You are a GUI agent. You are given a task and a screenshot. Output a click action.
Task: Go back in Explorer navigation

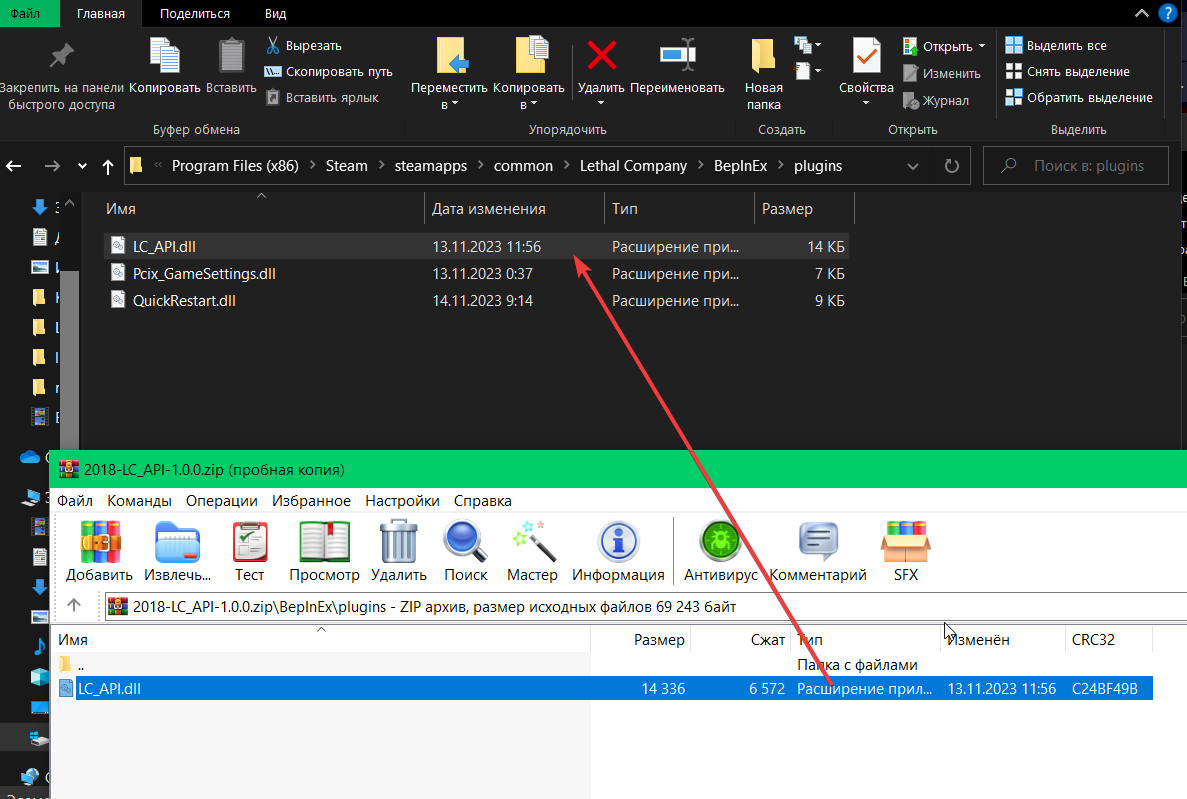coord(14,166)
